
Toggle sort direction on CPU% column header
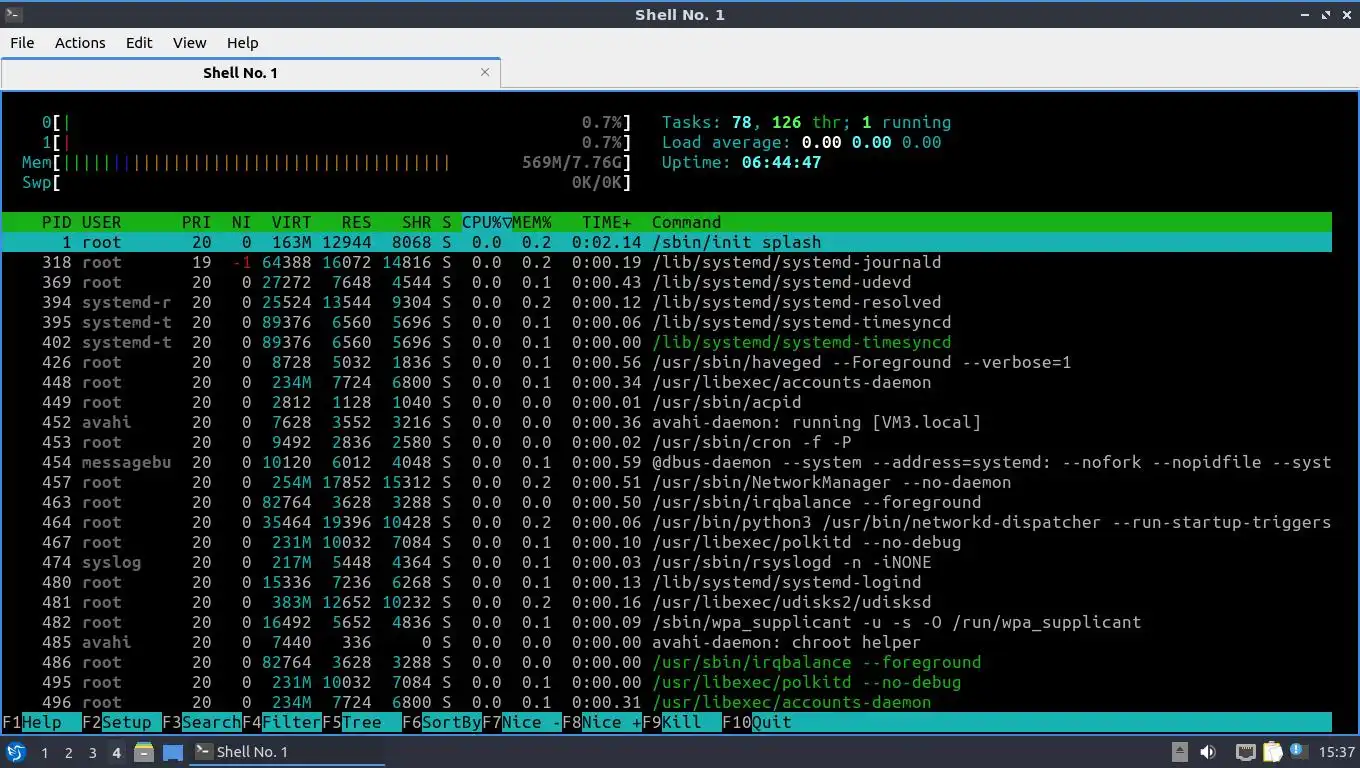[x=486, y=222]
